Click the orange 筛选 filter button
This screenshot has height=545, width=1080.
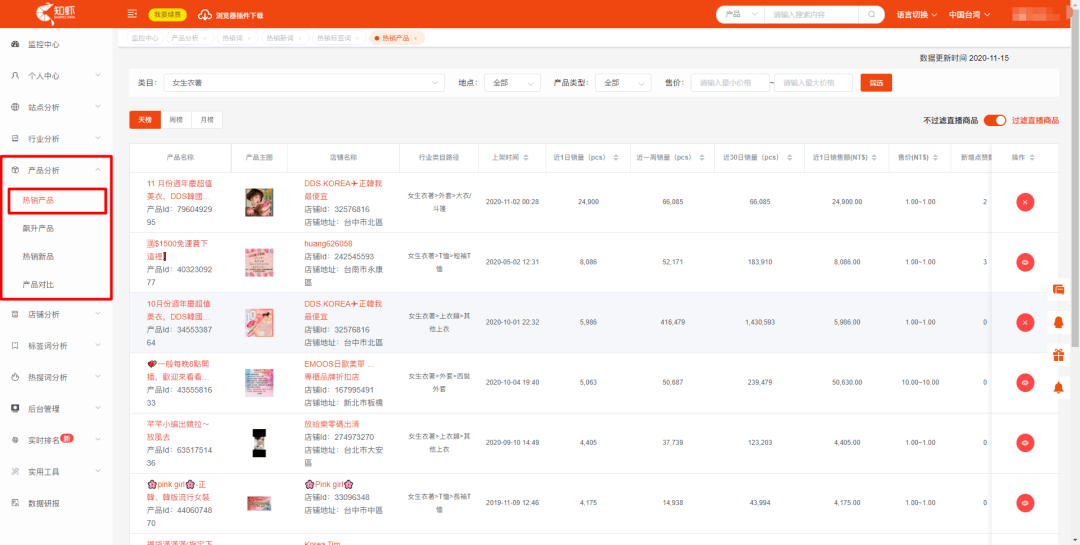(x=876, y=83)
